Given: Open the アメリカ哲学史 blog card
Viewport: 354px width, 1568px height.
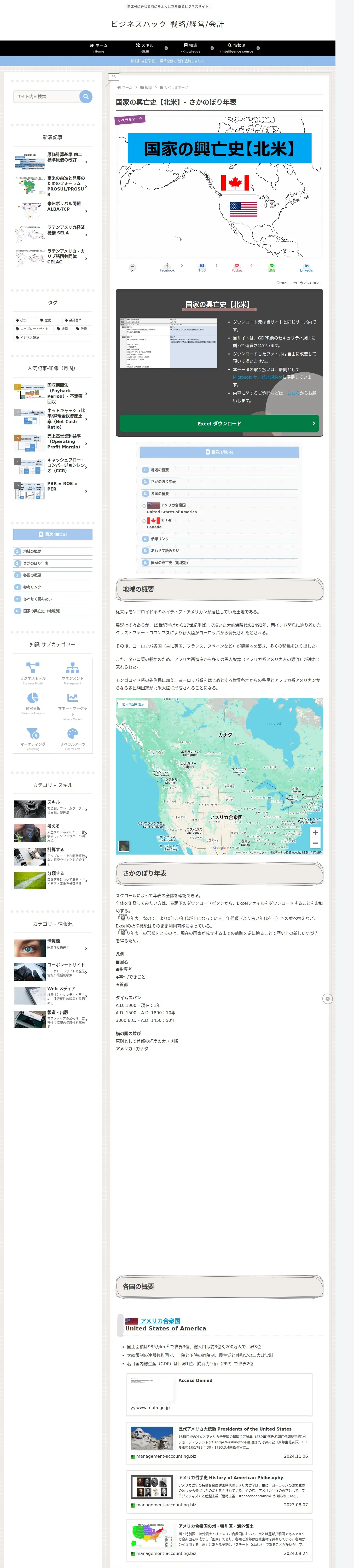Looking at the screenshot, I should pos(219,1492).
